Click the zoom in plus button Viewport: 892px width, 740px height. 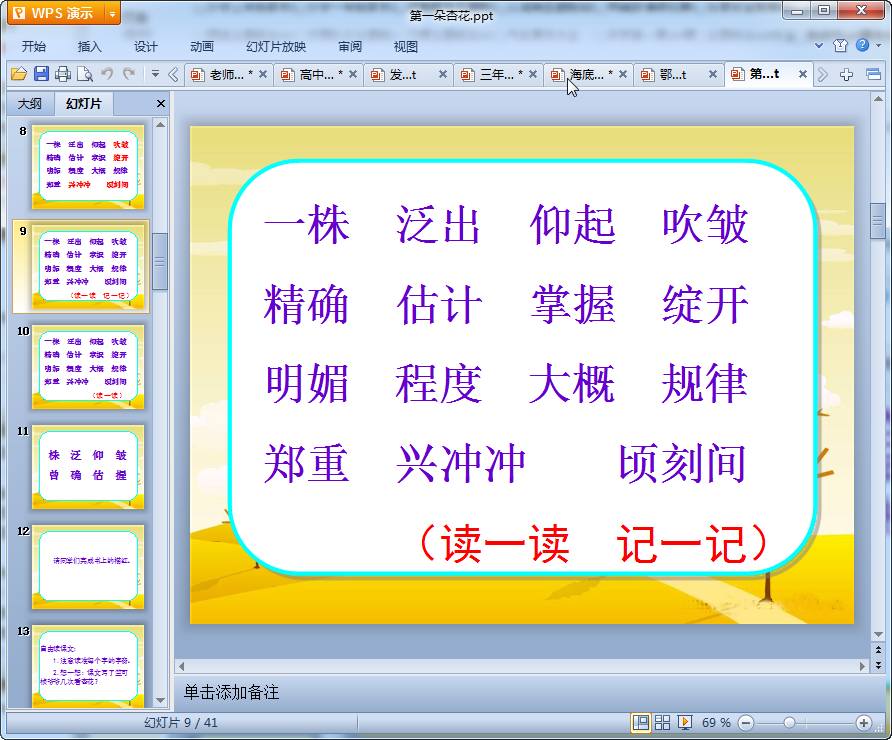pyautogui.click(x=864, y=722)
